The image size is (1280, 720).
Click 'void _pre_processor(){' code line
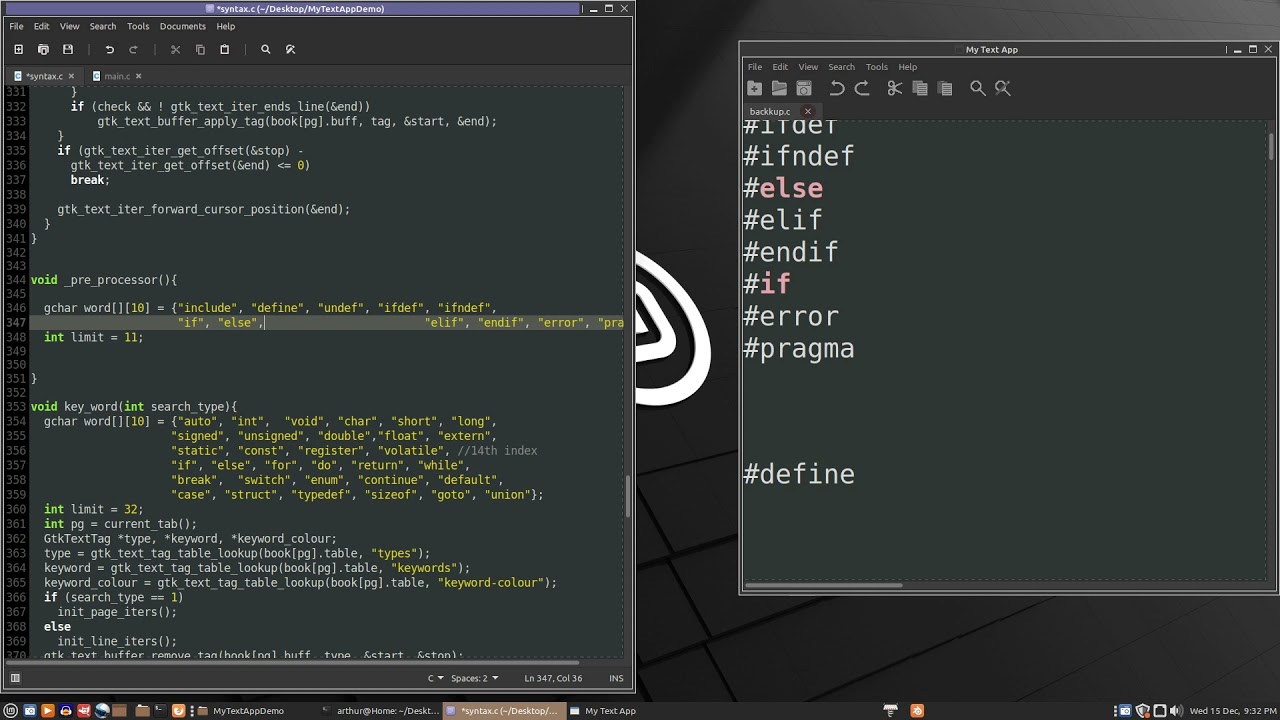coord(104,279)
